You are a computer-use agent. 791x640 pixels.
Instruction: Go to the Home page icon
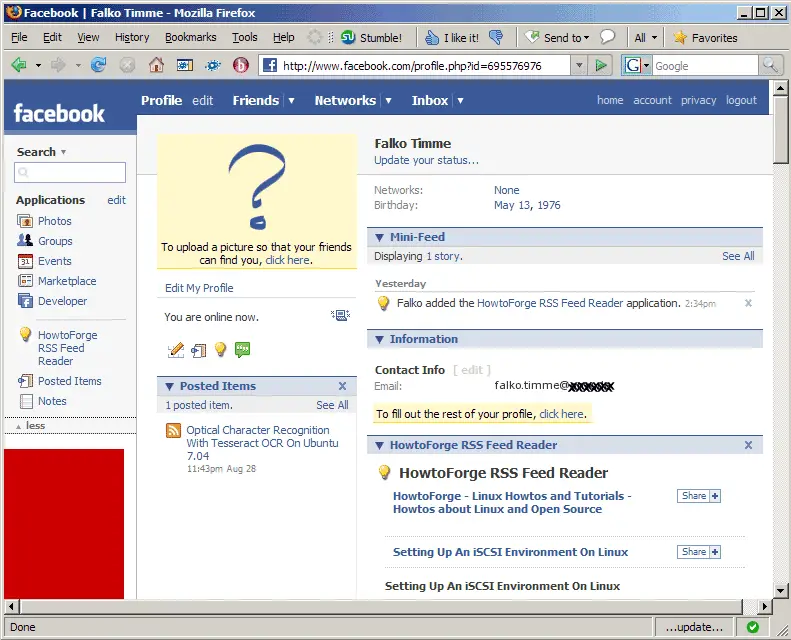[156, 65]
